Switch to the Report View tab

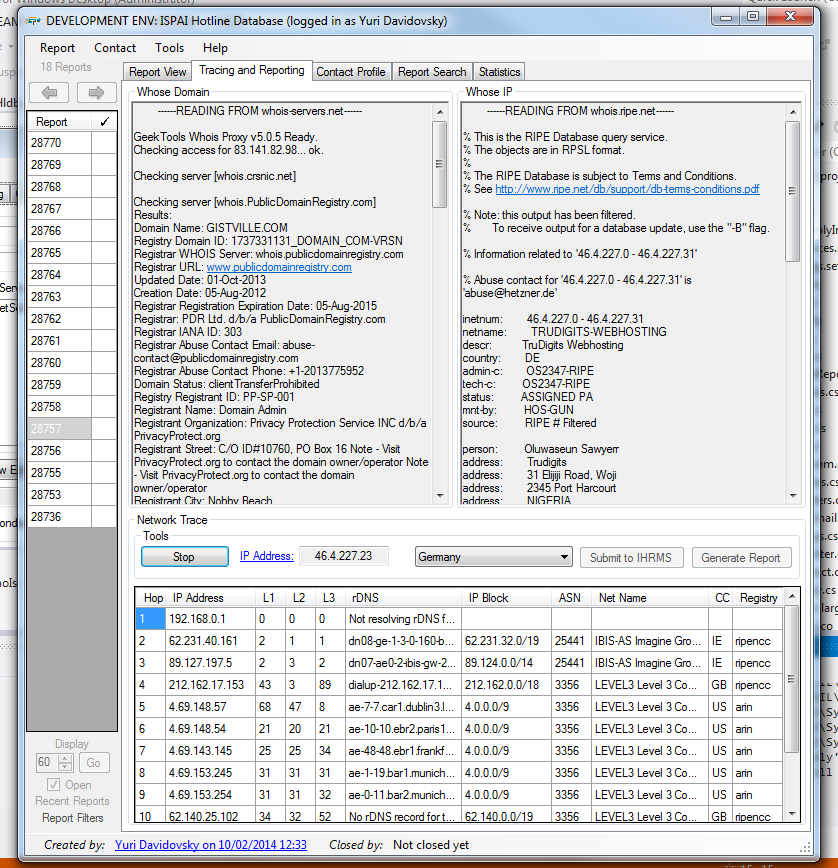tap(157, 72)
